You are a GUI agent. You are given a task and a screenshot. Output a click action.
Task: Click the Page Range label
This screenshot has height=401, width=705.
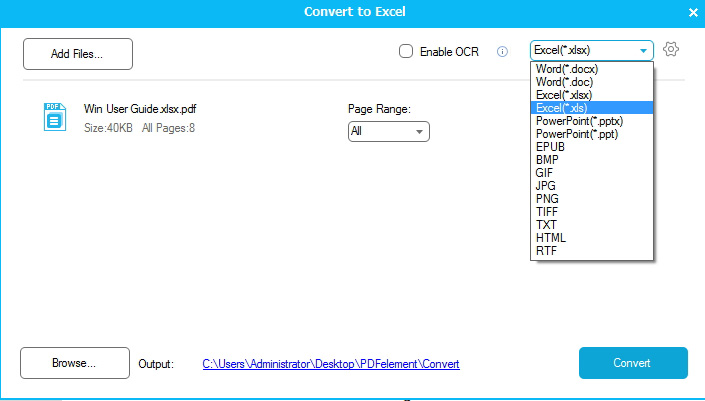click(379, 109)
